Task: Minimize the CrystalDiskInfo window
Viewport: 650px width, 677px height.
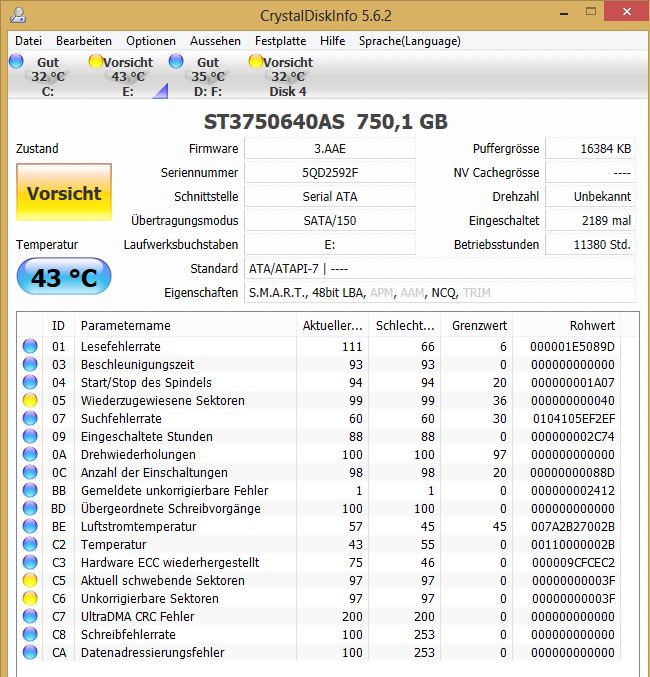Action: click(x=564, y=13)
